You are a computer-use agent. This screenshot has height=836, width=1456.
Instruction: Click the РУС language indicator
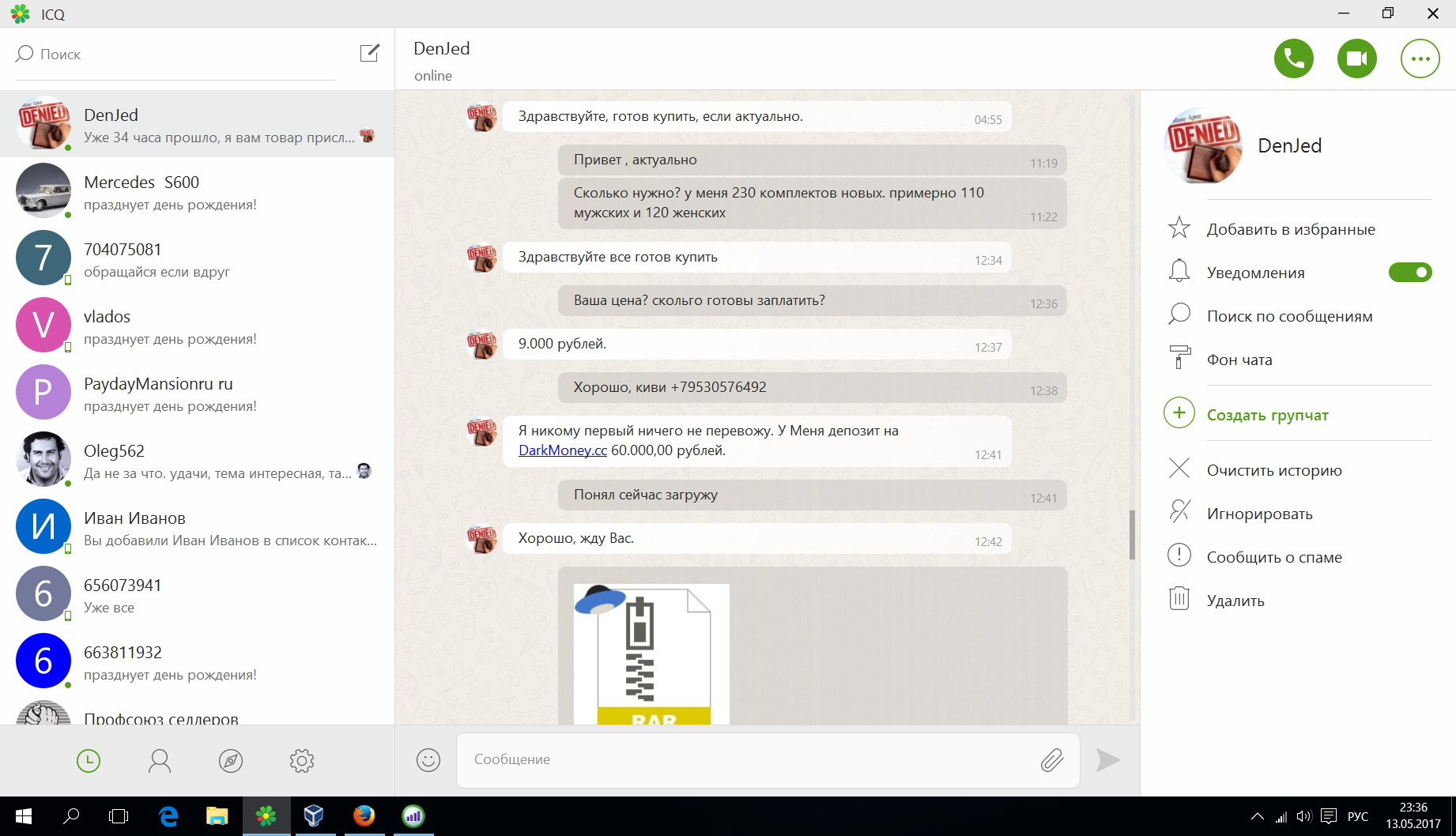tap(1358, 816)
